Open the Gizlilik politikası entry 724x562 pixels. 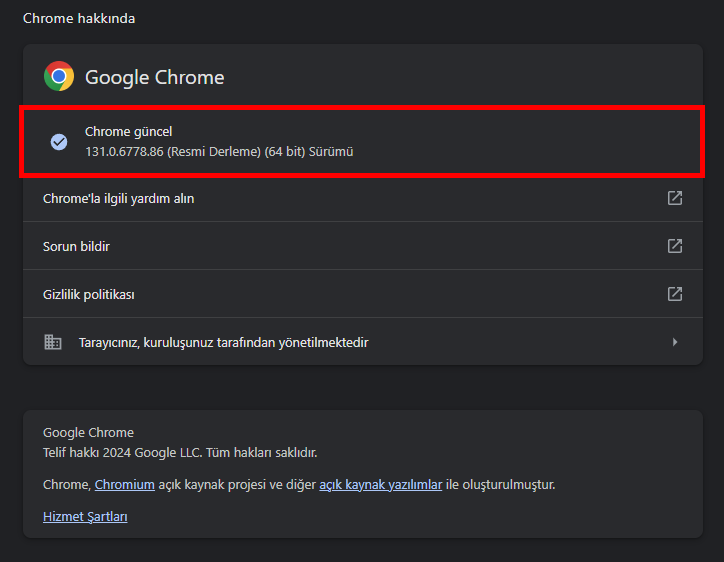click(88, 295)
